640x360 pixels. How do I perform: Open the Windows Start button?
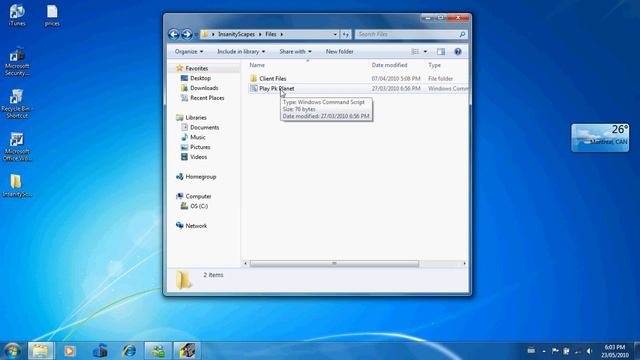12,351
